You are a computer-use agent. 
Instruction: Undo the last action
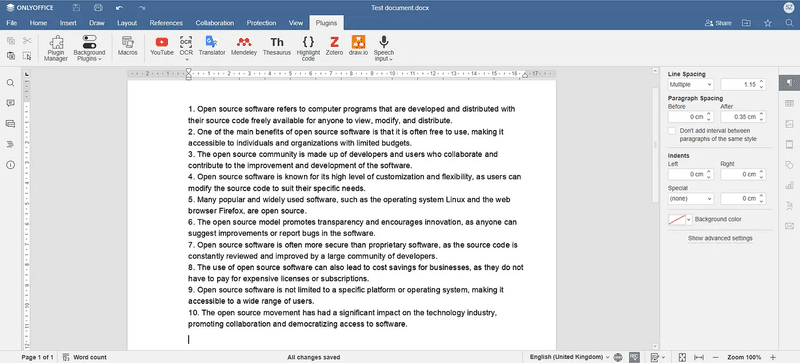120,8
